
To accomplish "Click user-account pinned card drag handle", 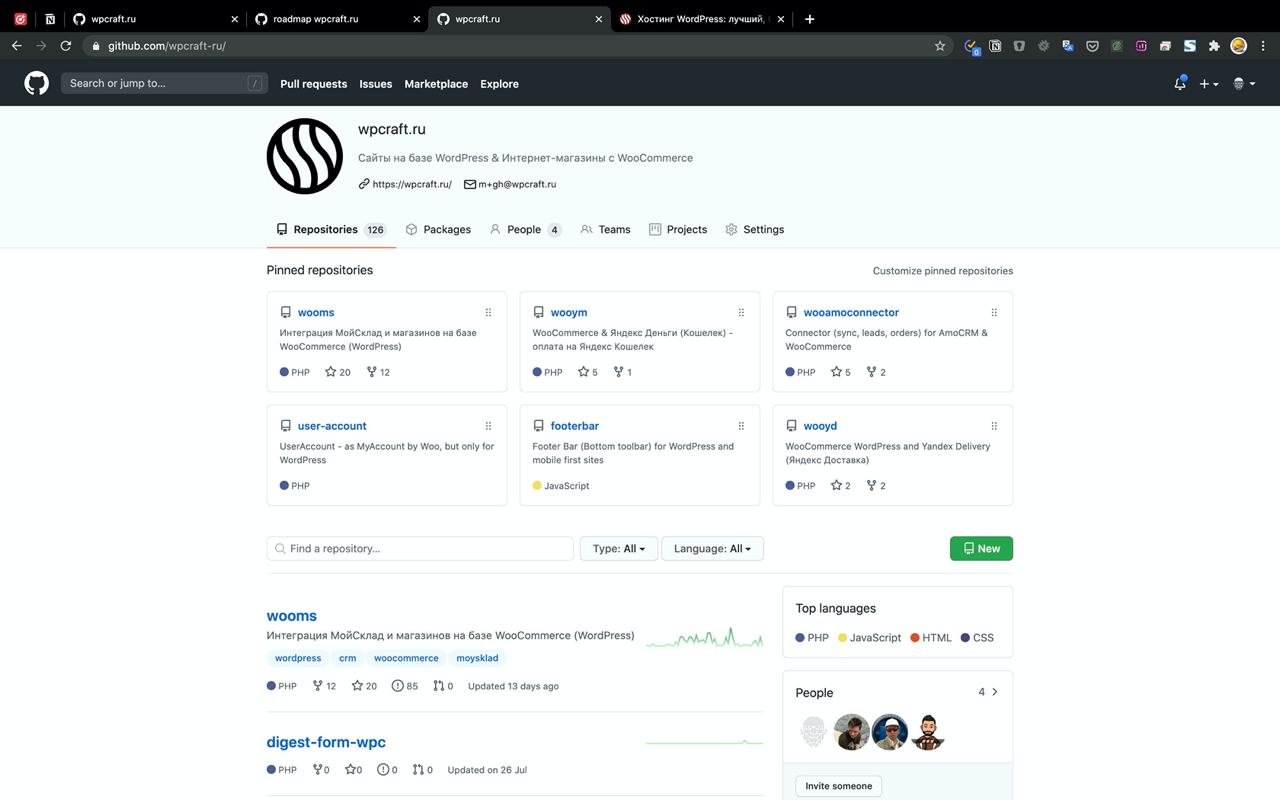I will 488,426.
